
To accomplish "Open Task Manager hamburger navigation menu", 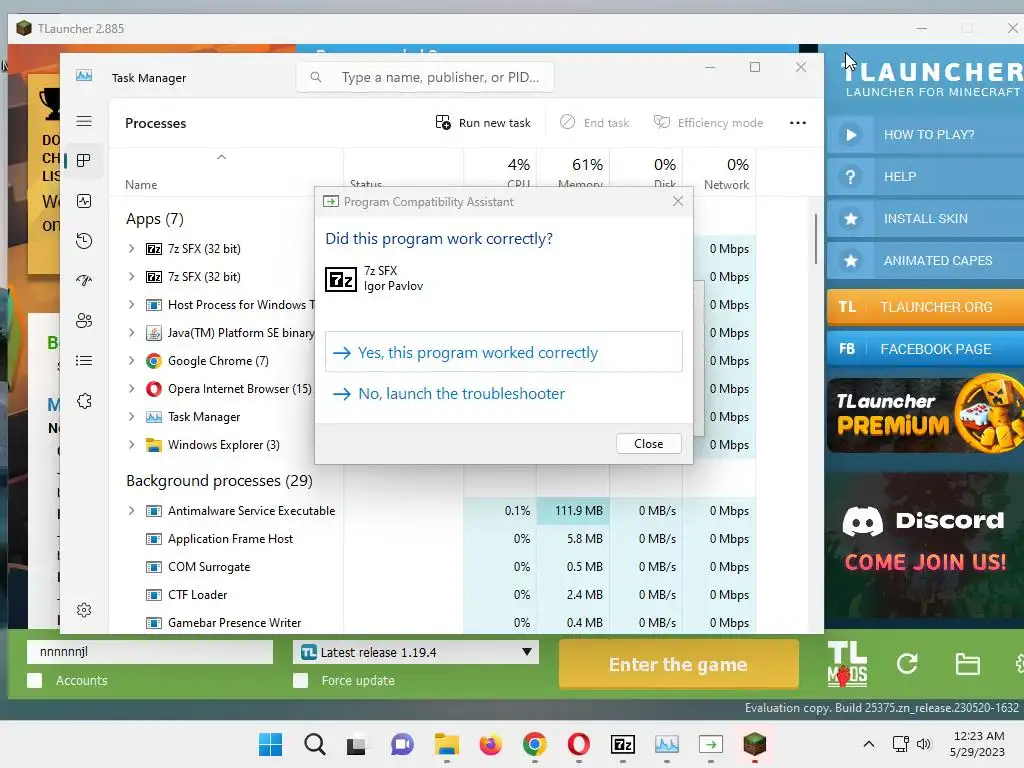I will pos(84,121).
